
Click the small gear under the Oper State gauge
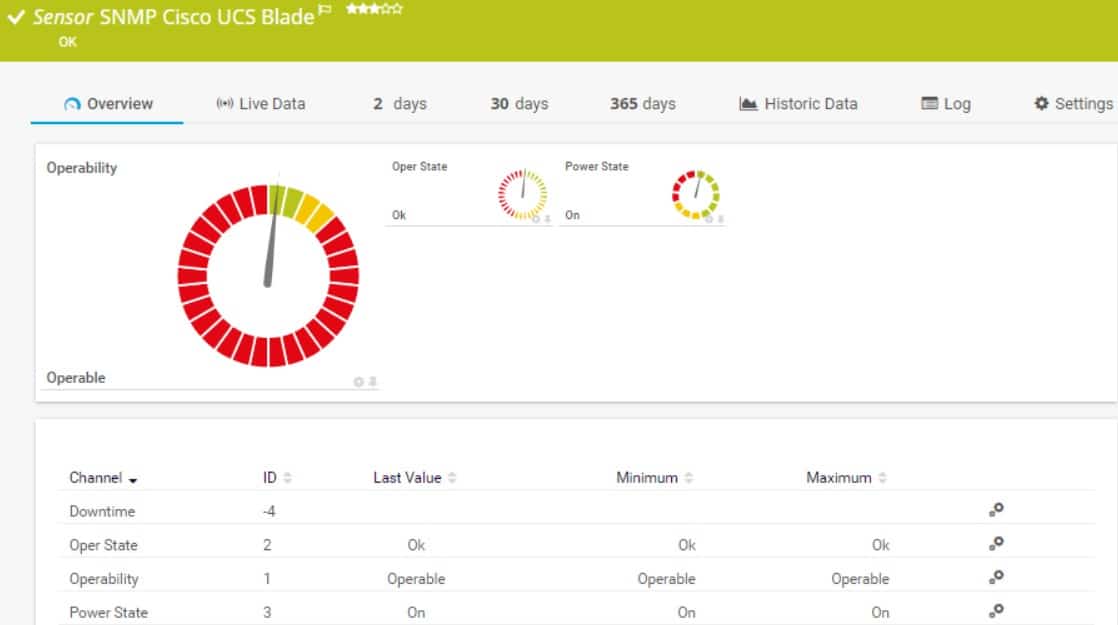536,219
